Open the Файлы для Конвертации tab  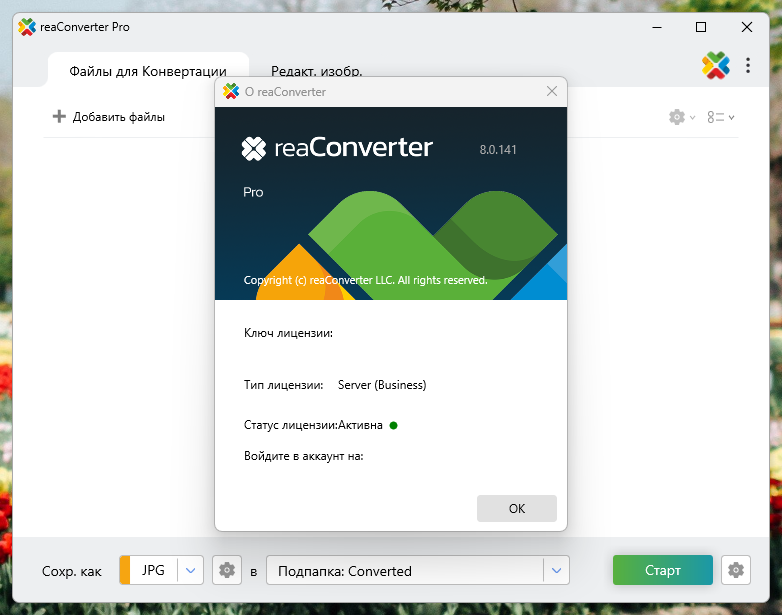pos(148,71)
